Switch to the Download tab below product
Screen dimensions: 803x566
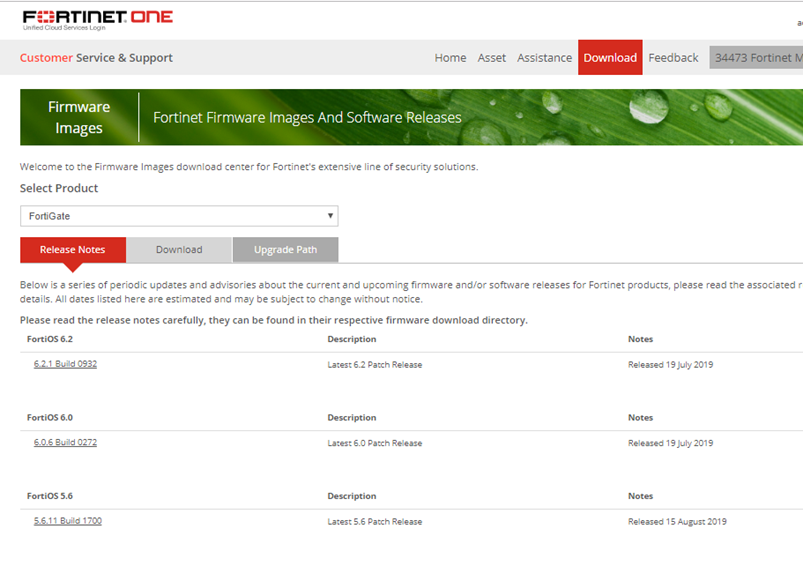pos(179,250)
